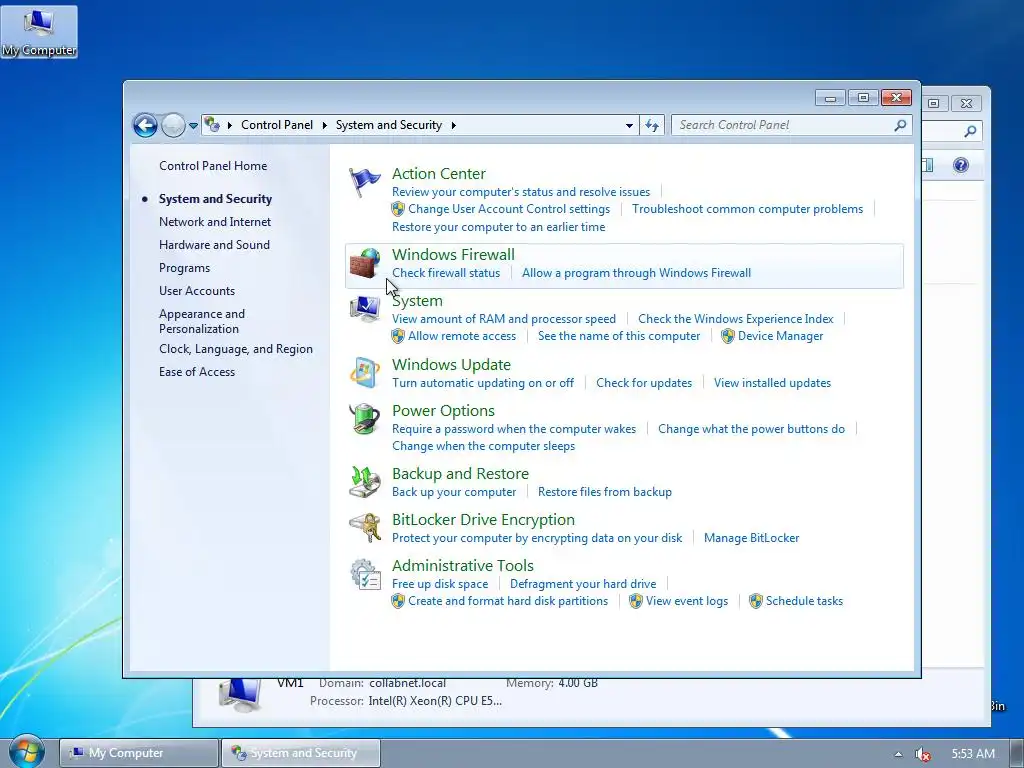Screen dimensions: 1024x768
Task: Show hidden tray icons arrow
Action: 899,754
